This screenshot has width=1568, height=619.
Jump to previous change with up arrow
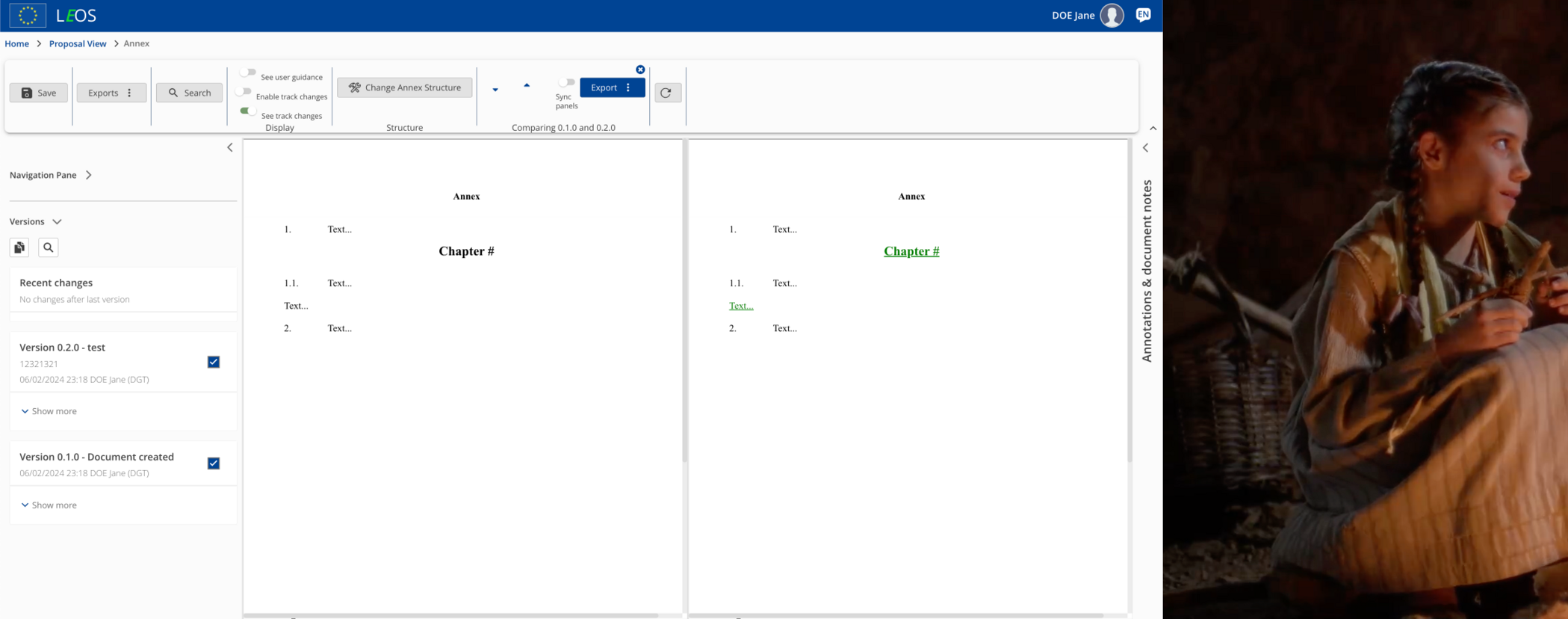tap(527, 85)
